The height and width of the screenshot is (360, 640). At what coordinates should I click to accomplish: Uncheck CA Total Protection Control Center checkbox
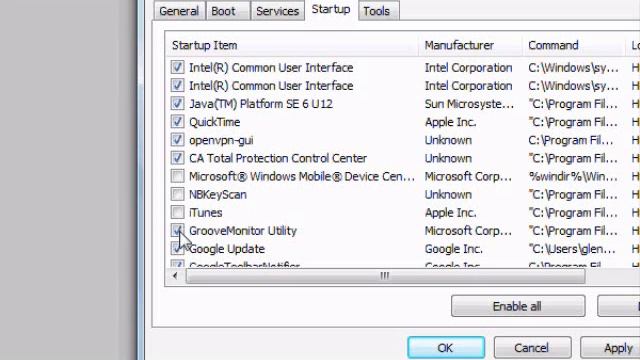click(x=178, y=158)
